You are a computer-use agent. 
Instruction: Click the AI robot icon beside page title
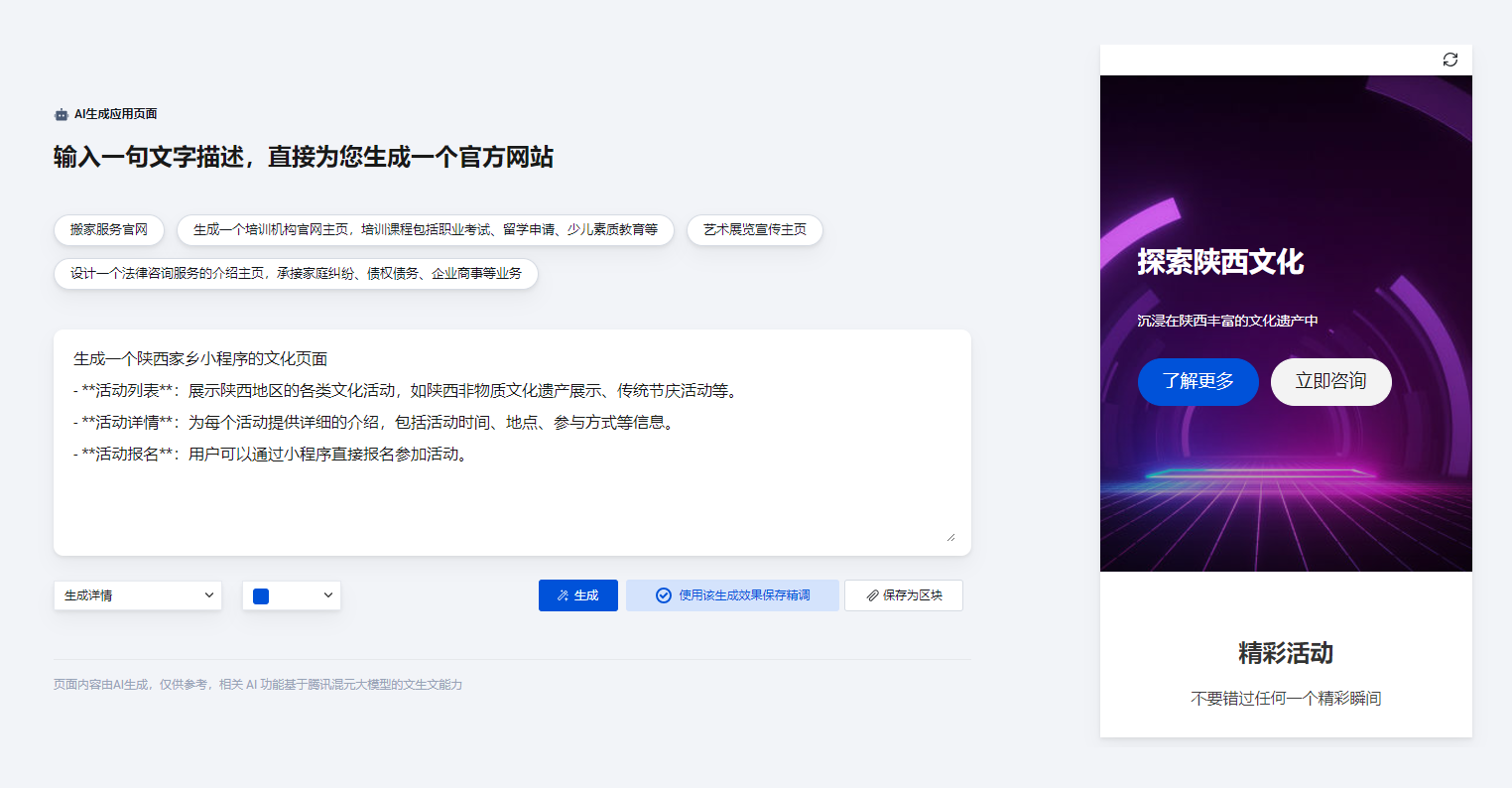pyautogui.click(x=62, y=114)
